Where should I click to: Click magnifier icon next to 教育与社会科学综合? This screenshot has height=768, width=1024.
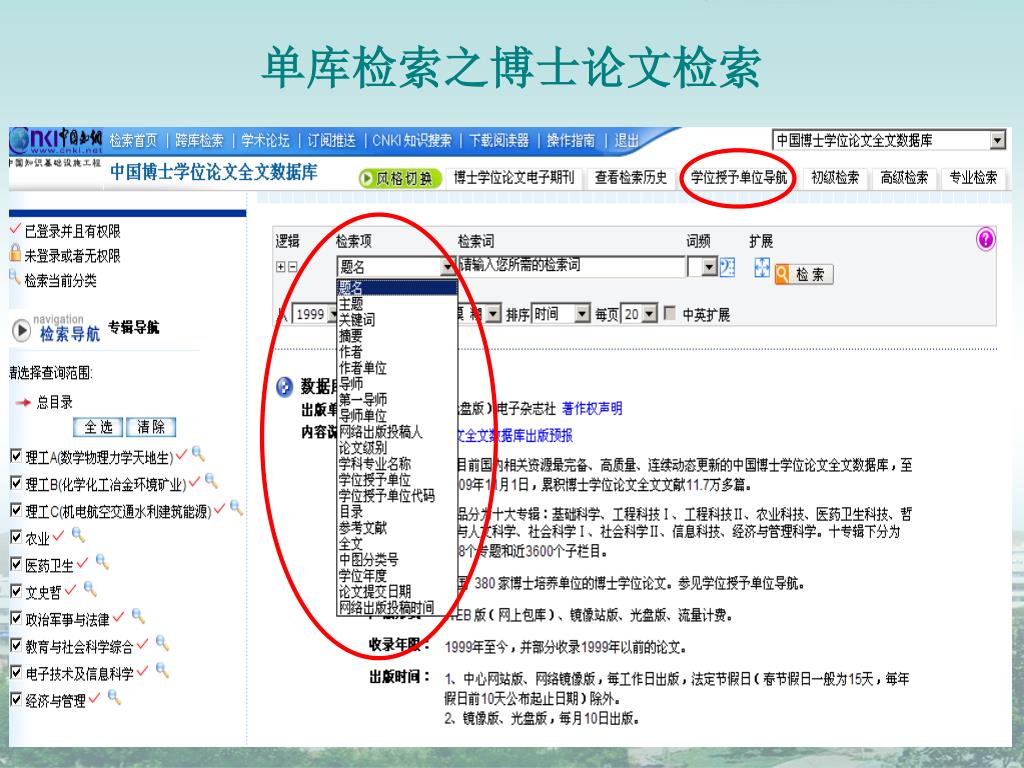pos(163,643)
